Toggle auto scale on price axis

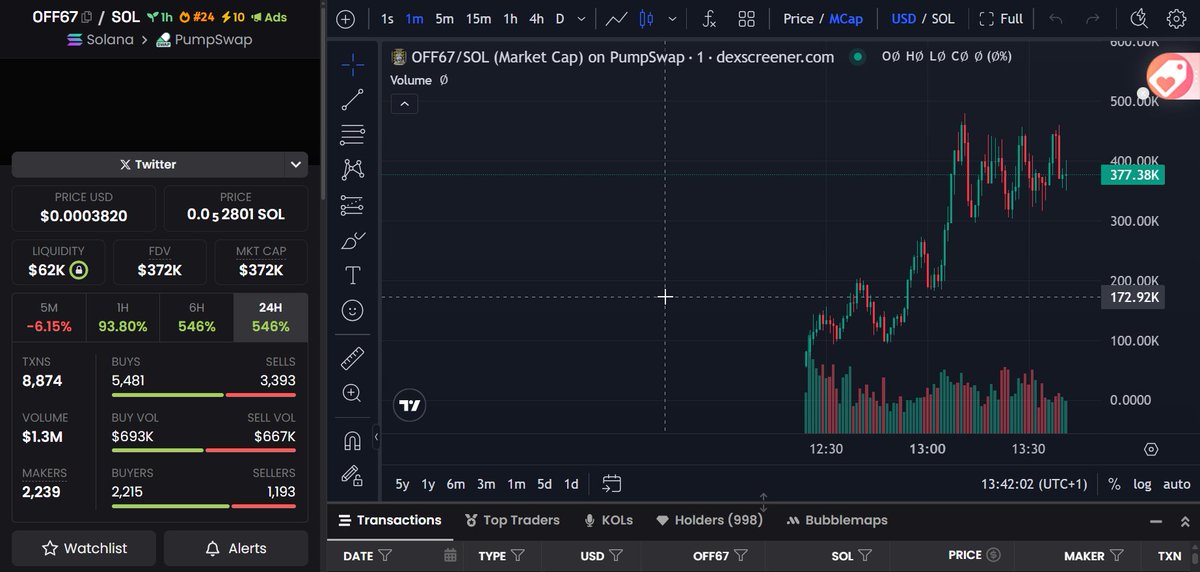[1176, 484]
